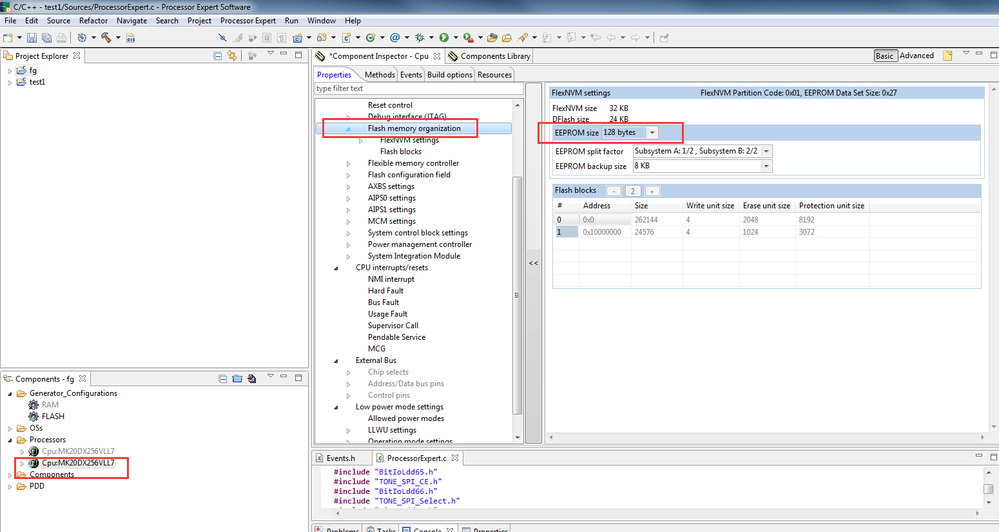The height and width of the screenshot is (532, 999).
Task: Click the plus button for Flash blocks
Action: tap(652, 191)
